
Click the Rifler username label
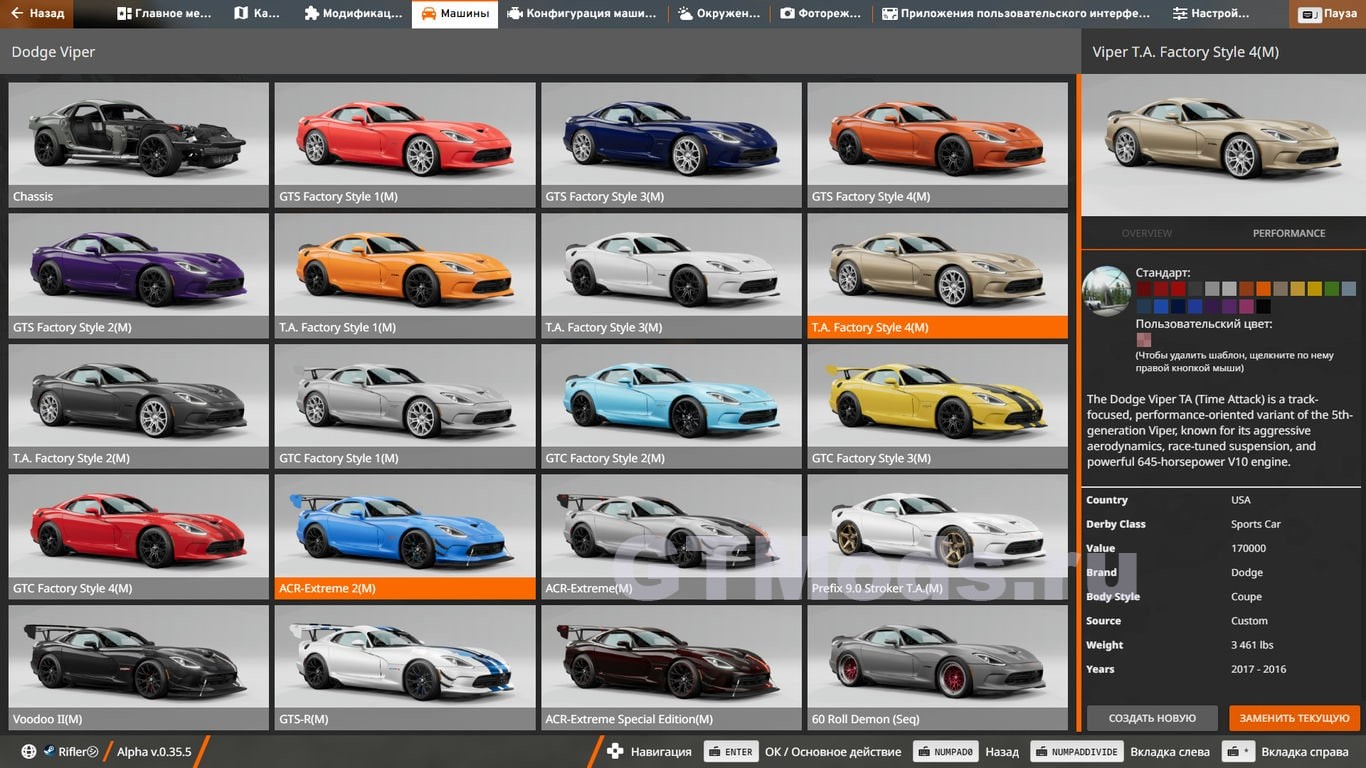(x=78, y=752)
